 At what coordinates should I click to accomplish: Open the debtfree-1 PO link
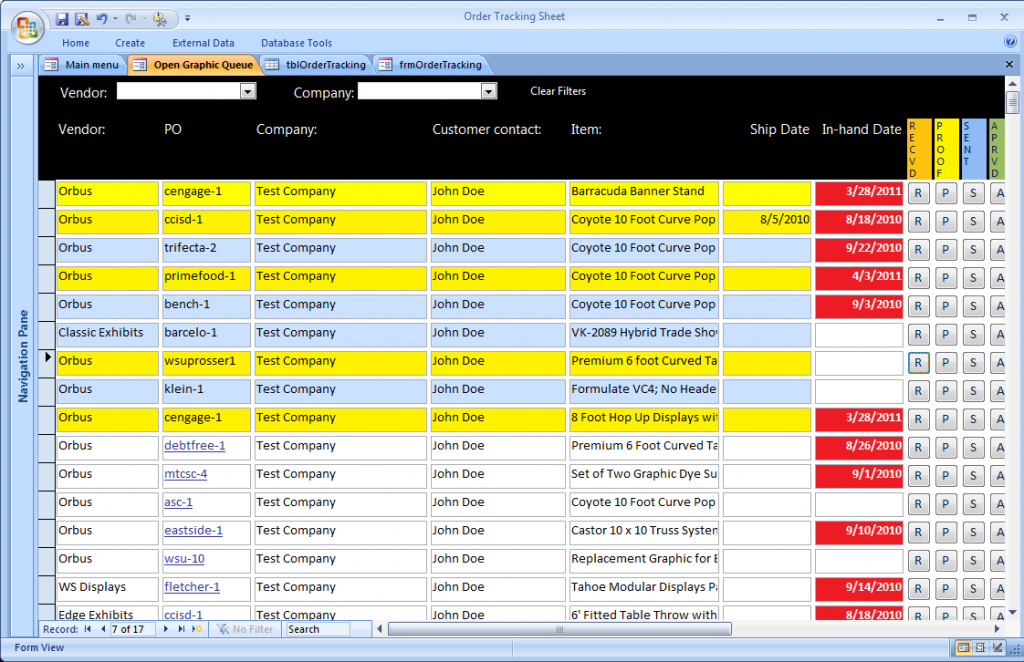point(195,446)
